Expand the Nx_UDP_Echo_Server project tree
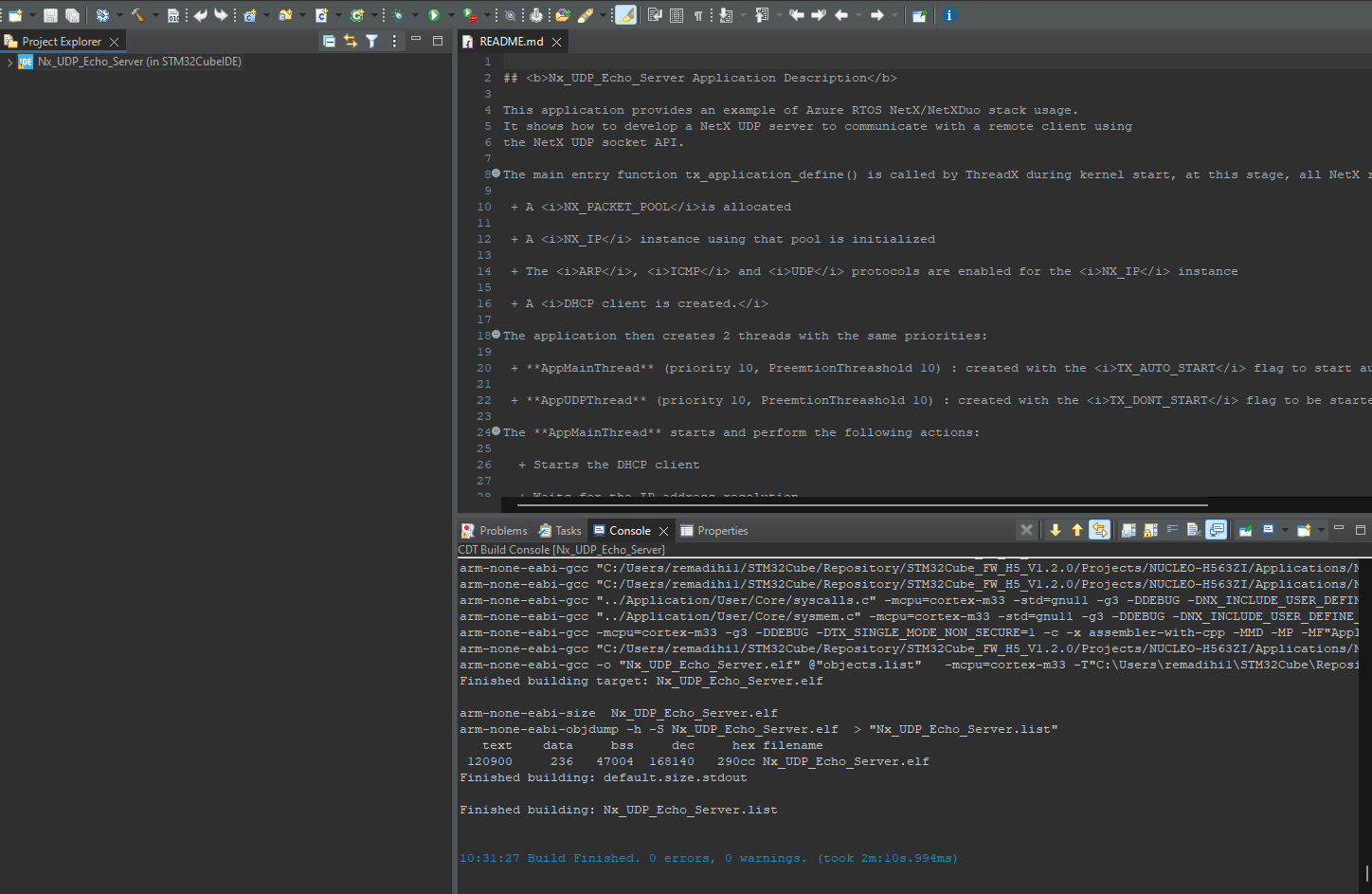Image resolution: width=1372 pixels, height=894 pixels. [x=9, y=63]
